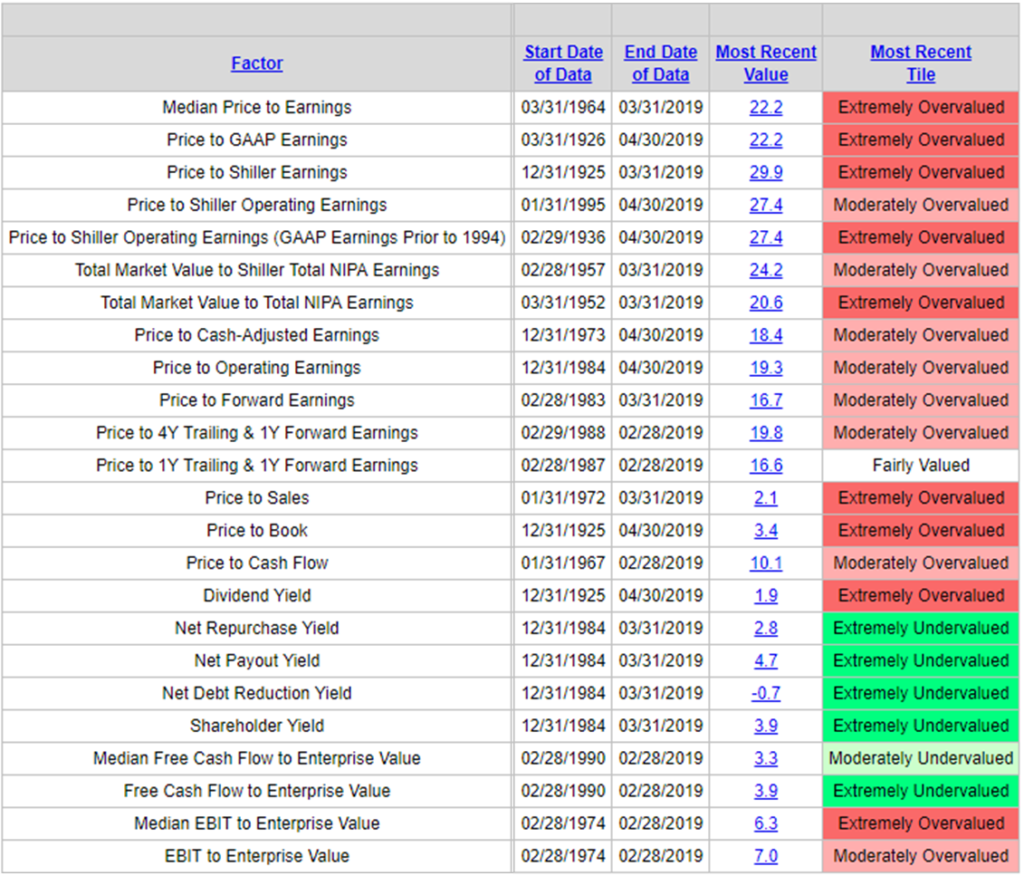Open the -0.7 Net Debt Reduction Yield value
This screenshot has width=1024, height=876.
coord(766,693)
